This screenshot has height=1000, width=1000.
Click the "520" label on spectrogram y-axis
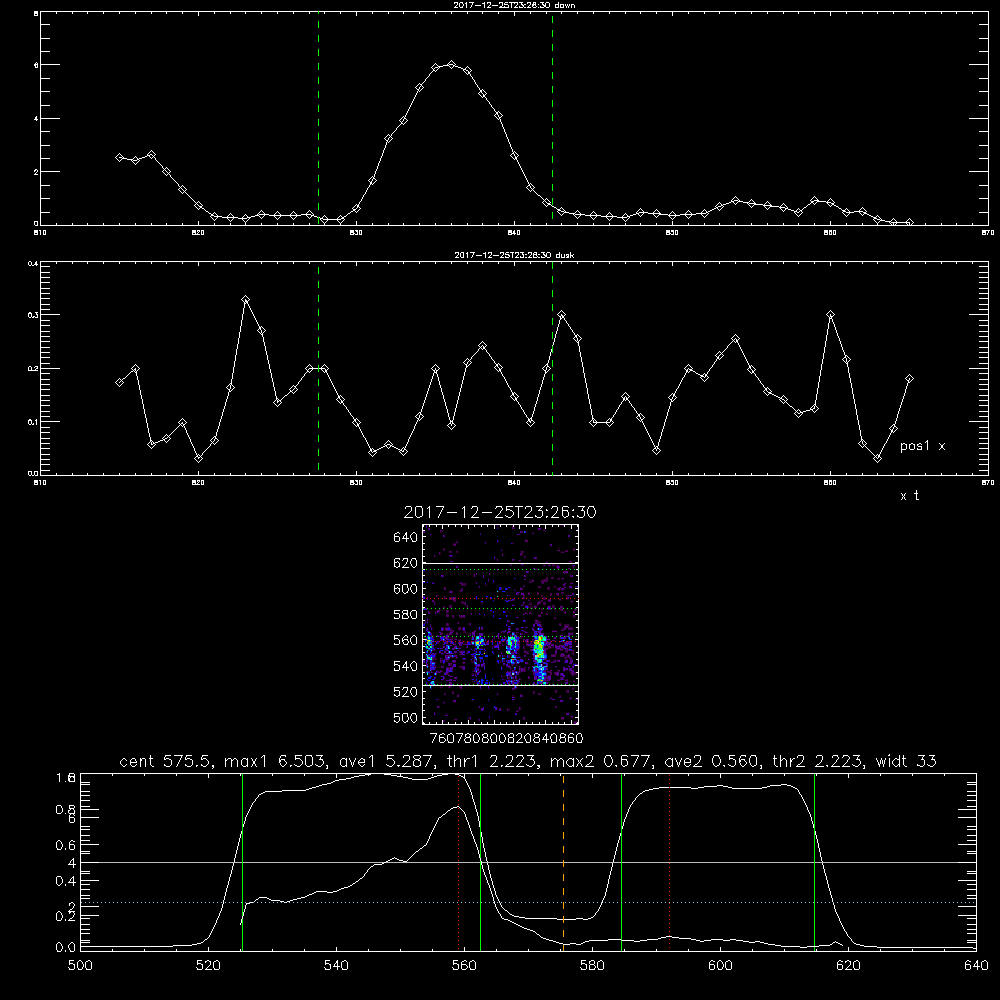click(406, 692)
